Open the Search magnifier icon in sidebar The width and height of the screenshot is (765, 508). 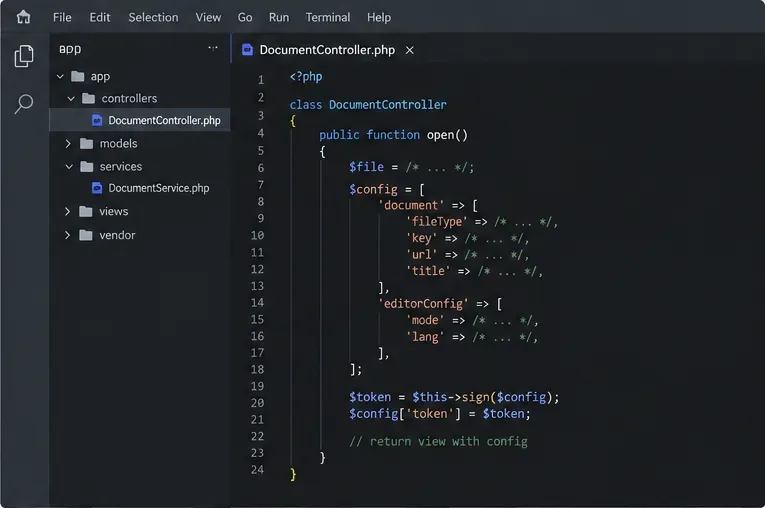[24, 104]
